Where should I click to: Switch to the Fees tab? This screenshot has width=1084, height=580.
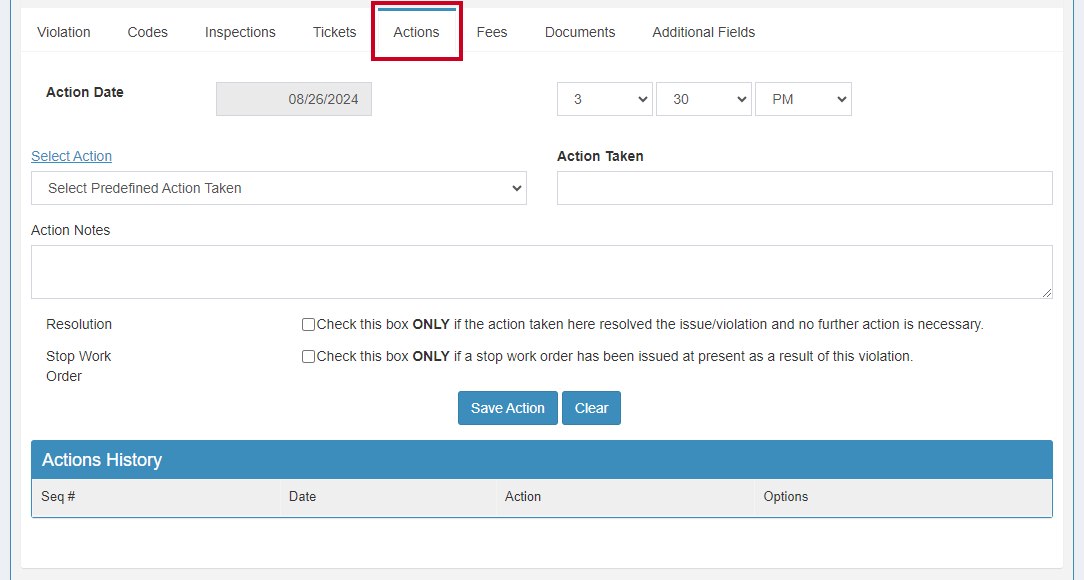(x=492, y=32)
